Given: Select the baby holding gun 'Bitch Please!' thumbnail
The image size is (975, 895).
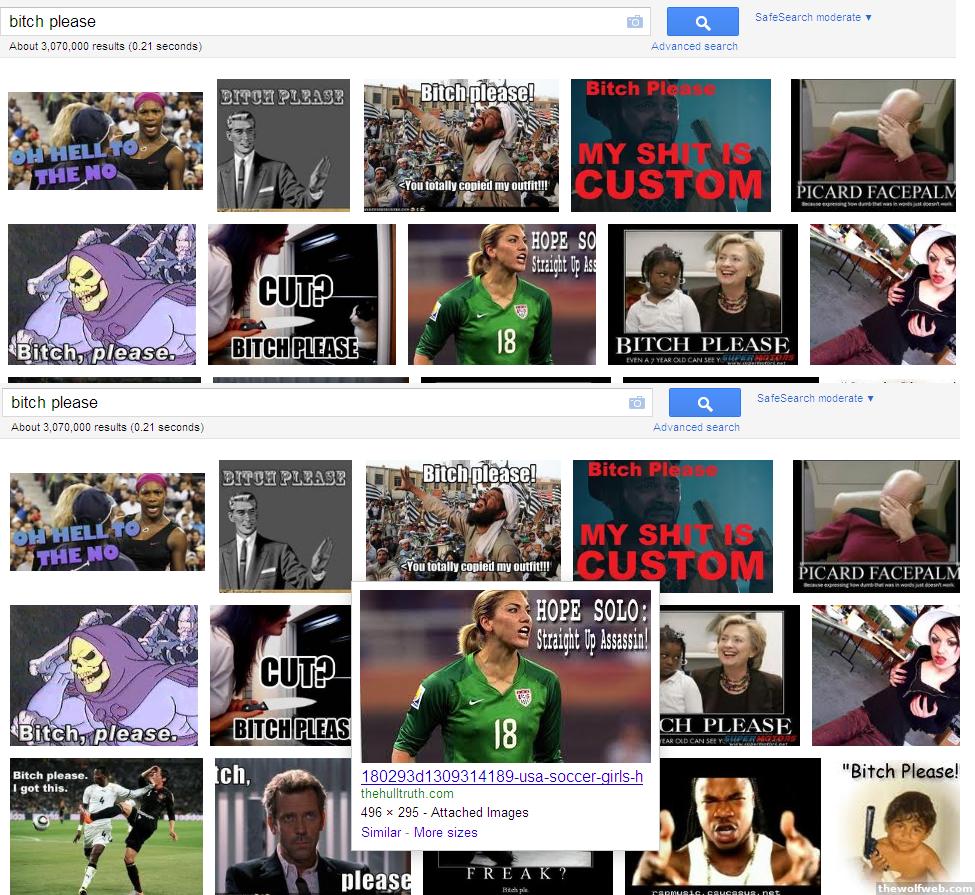Looking at the screenshot, I should coord(897,826).
